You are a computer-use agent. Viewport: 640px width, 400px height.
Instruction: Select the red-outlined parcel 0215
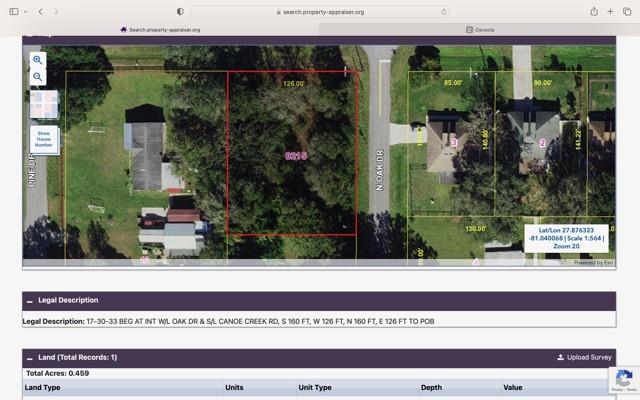click(x=292, y=155)
